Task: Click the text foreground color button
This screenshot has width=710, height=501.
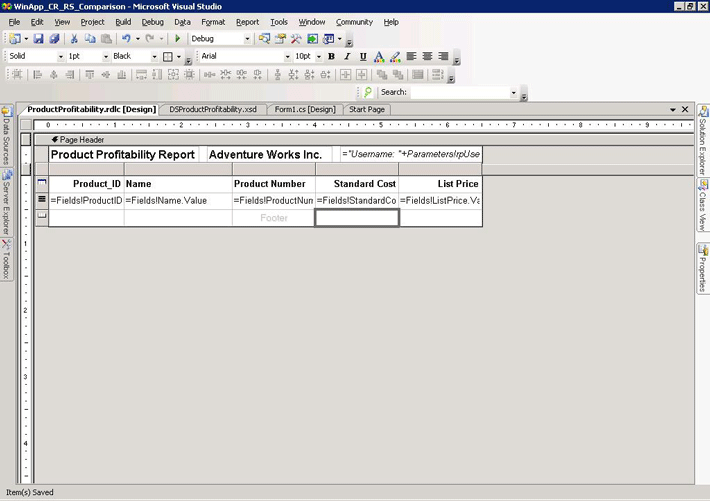Action: [x=378, y=57]
